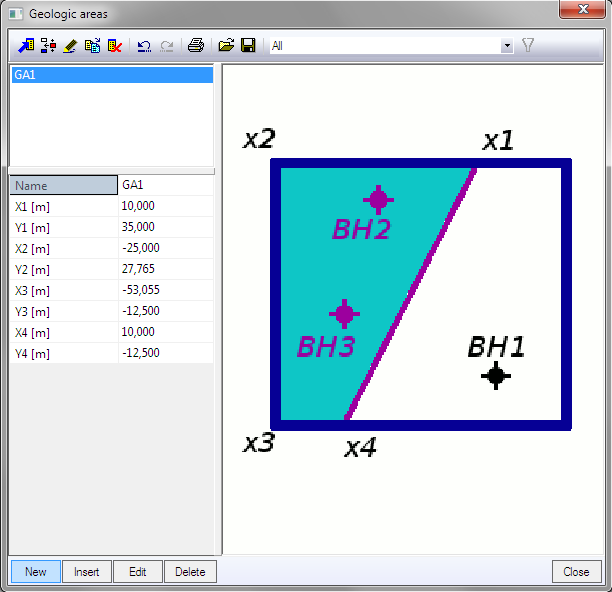Screen dimensions: 612x592
Task: Click the BH3 borehole marker in diagram
Action: point(344,313)
